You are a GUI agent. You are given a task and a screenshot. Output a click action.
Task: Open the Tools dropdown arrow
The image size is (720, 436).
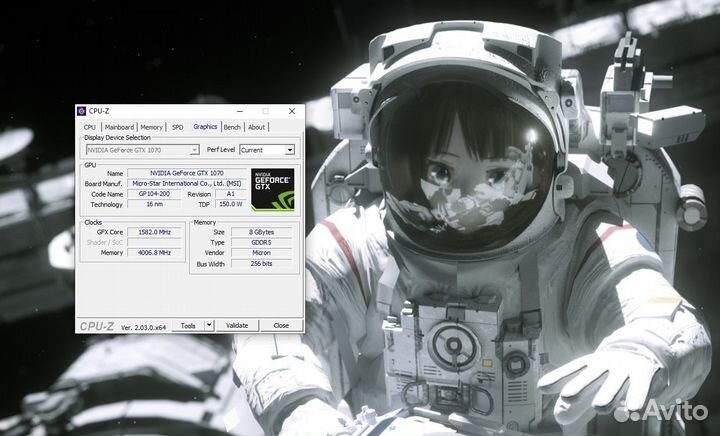(209, 325)
